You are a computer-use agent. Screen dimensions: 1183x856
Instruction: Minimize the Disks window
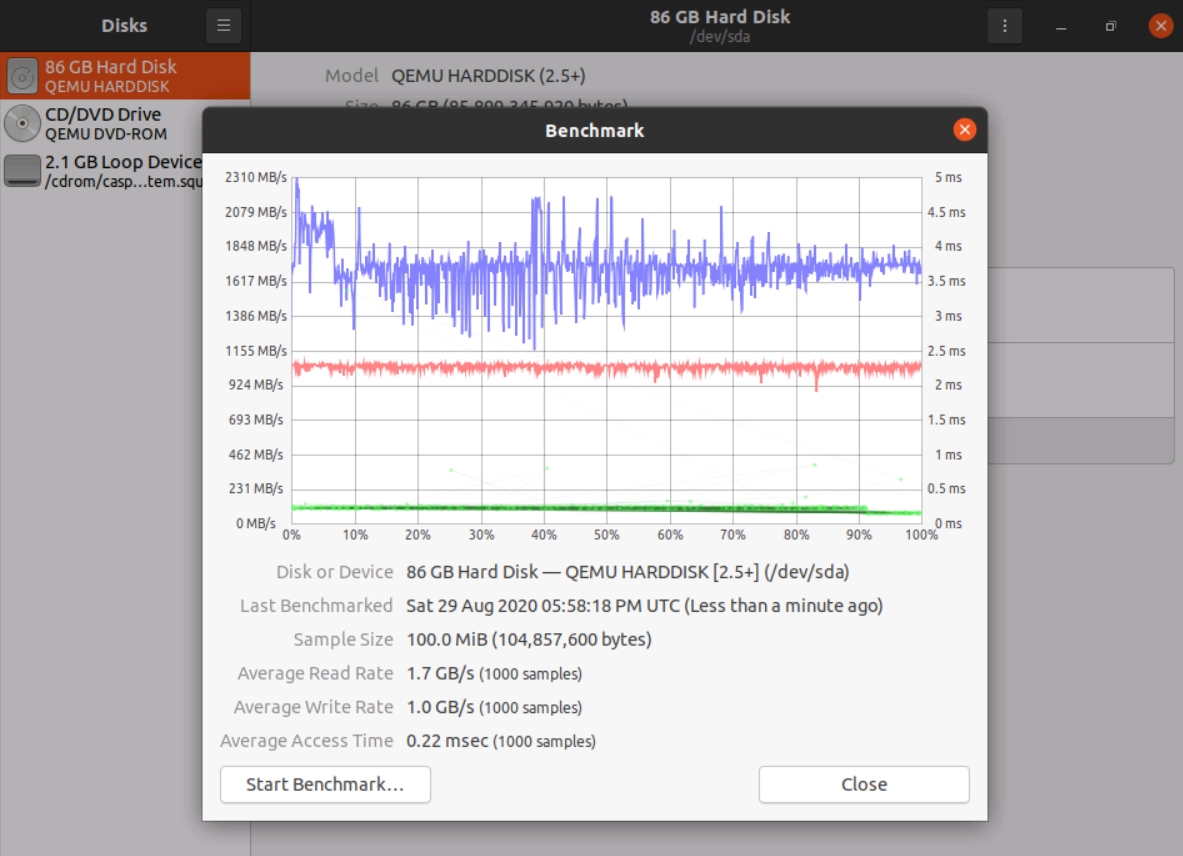tap(1061, 27)
